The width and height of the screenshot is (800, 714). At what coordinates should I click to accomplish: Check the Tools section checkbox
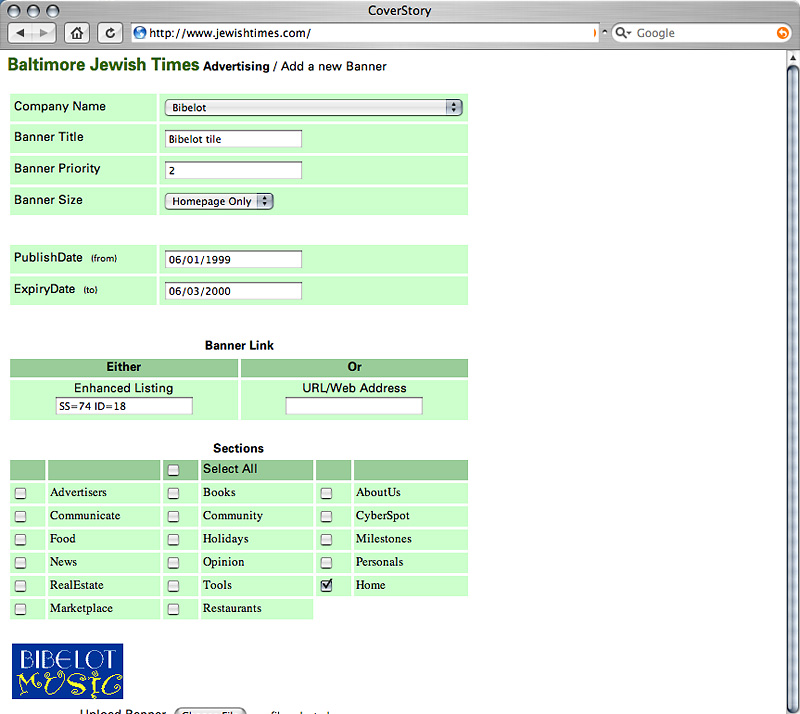pos(173,586)
